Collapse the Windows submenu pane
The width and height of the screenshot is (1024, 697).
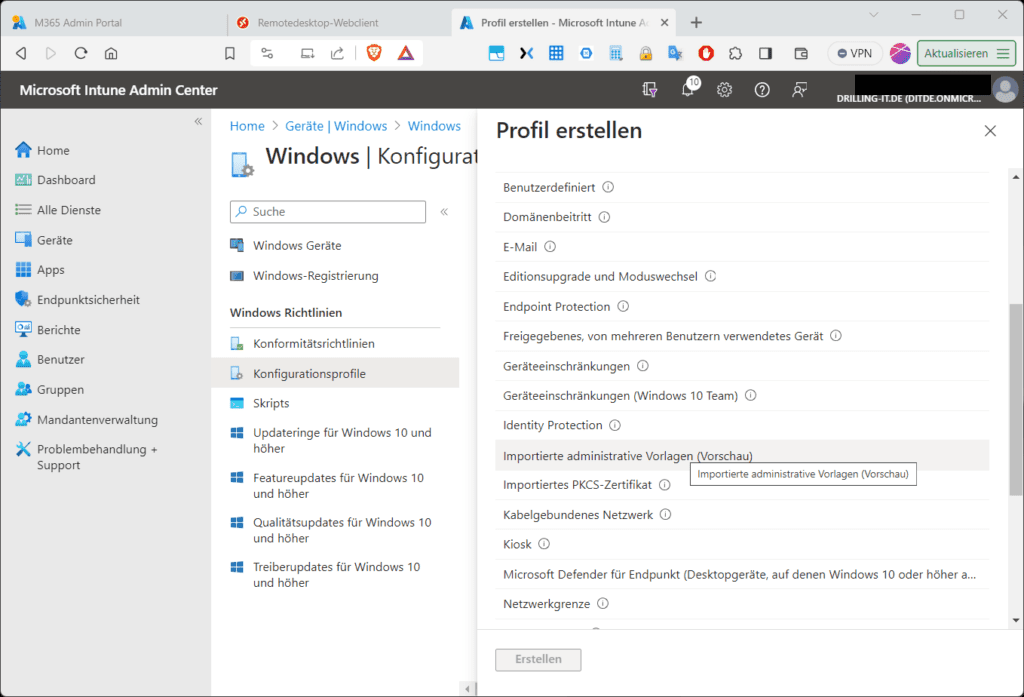(x=444, y=212)
